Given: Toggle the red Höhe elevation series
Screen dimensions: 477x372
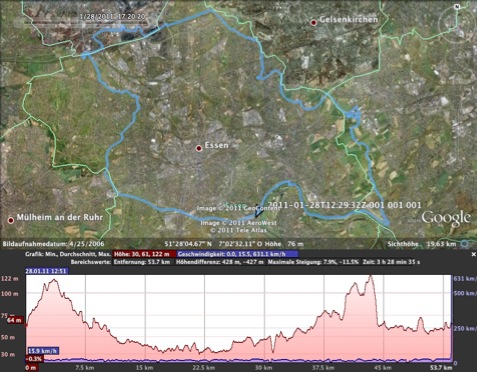Looking at the screenshot, I should tap(145, 254).
